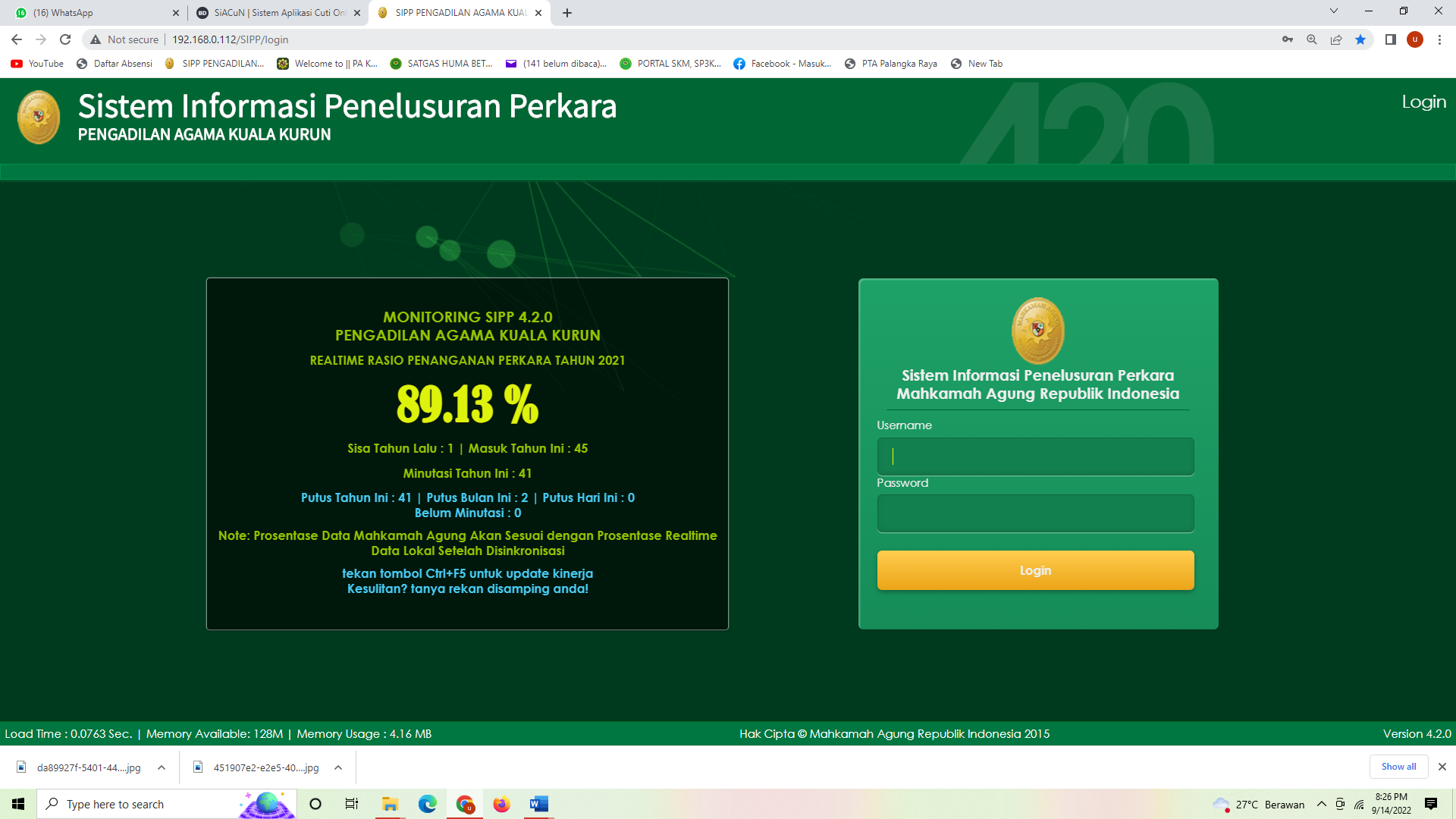Click the court emblem logo in header
The image size is (1456, 819).
pyautogui.click(x=39, y=118)
